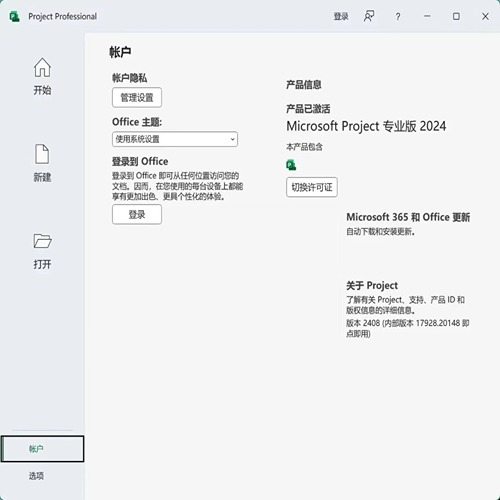Select the 帐户 tab in sidebar
The image size is (500, 500).
[42, 449]
